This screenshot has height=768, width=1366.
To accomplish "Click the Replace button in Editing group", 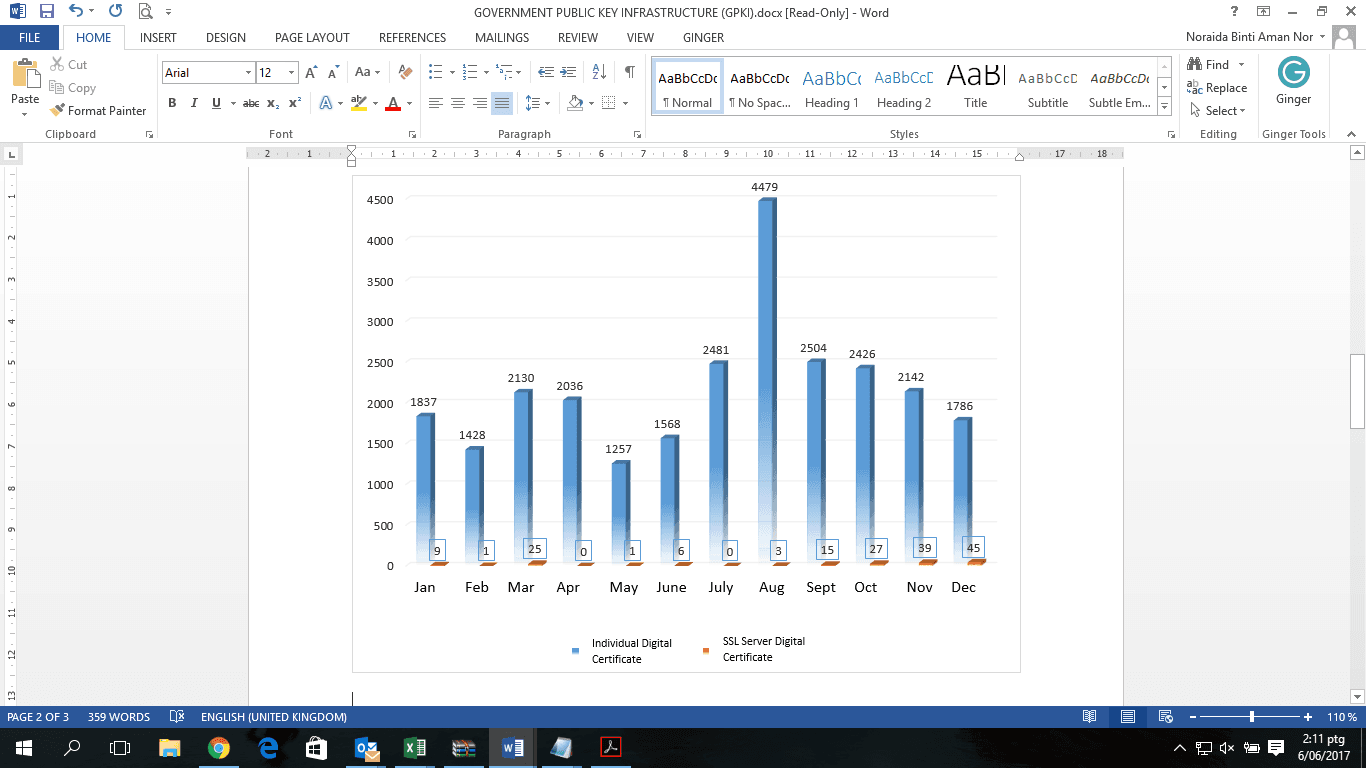I will 1217,88.
